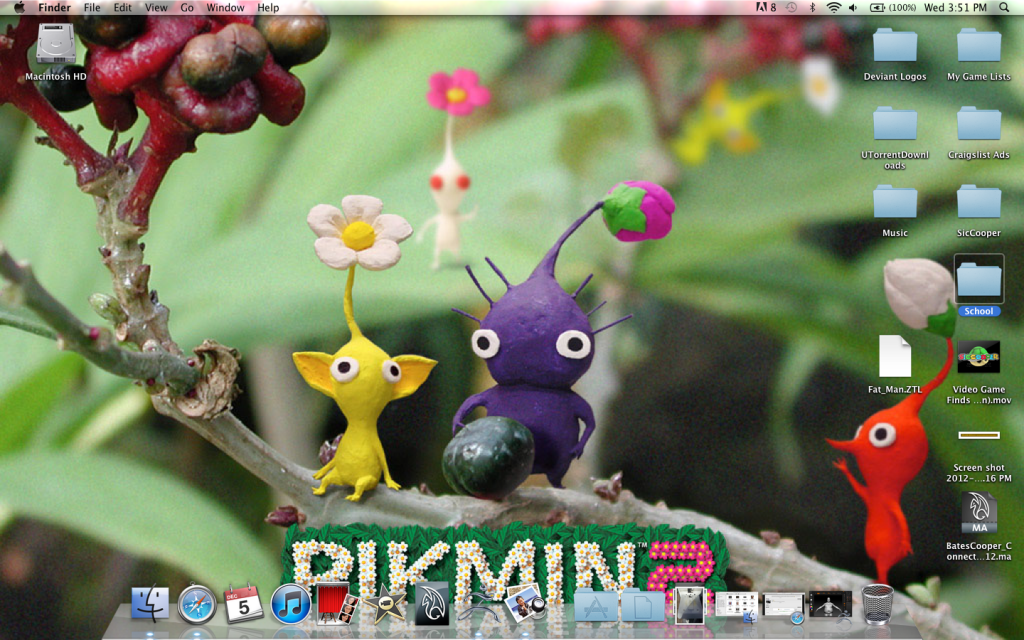Screen dimensions: 1024x640
Task: Open the File menu
Action: tap(92, 7)
